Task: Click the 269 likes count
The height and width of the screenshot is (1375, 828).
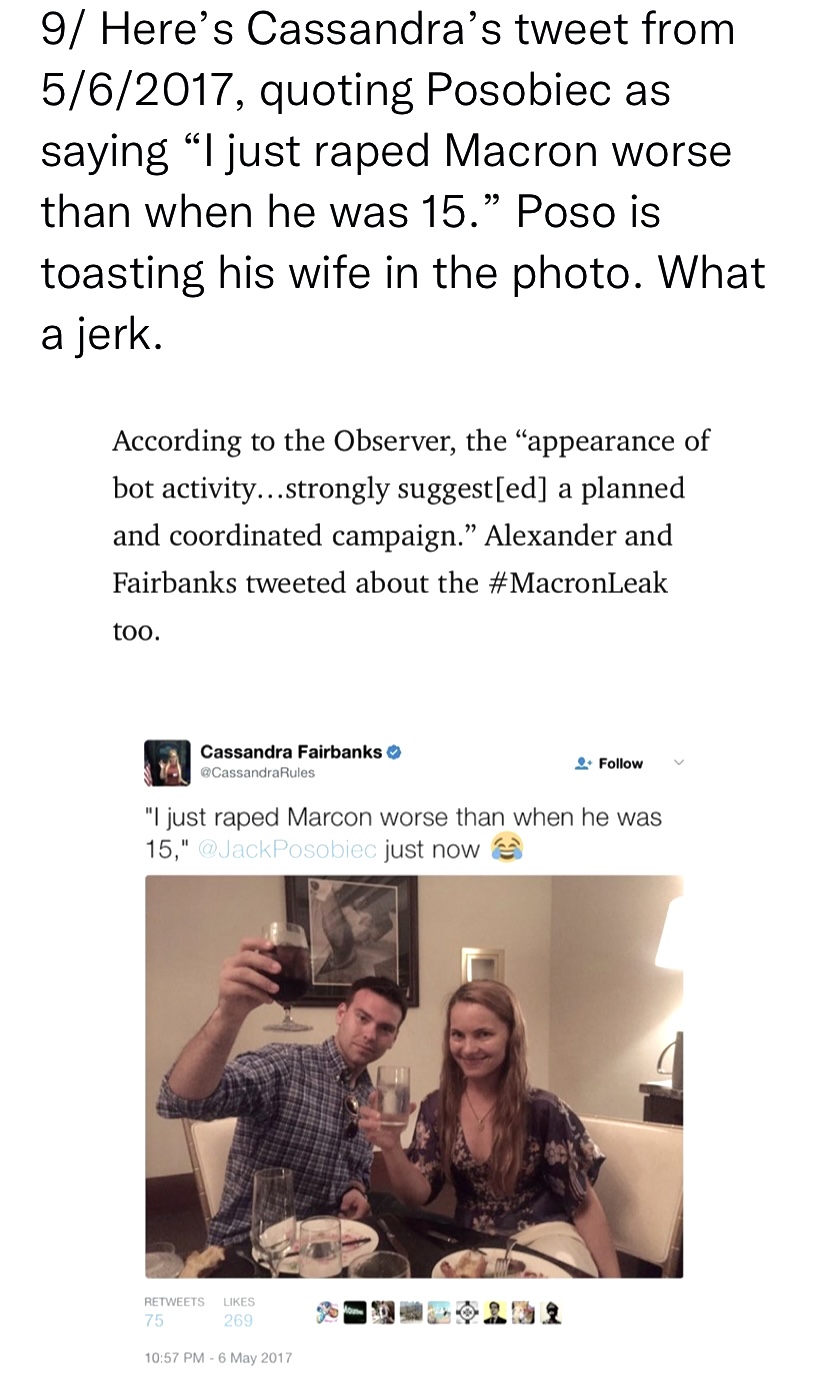Action: coord(238,1320)
